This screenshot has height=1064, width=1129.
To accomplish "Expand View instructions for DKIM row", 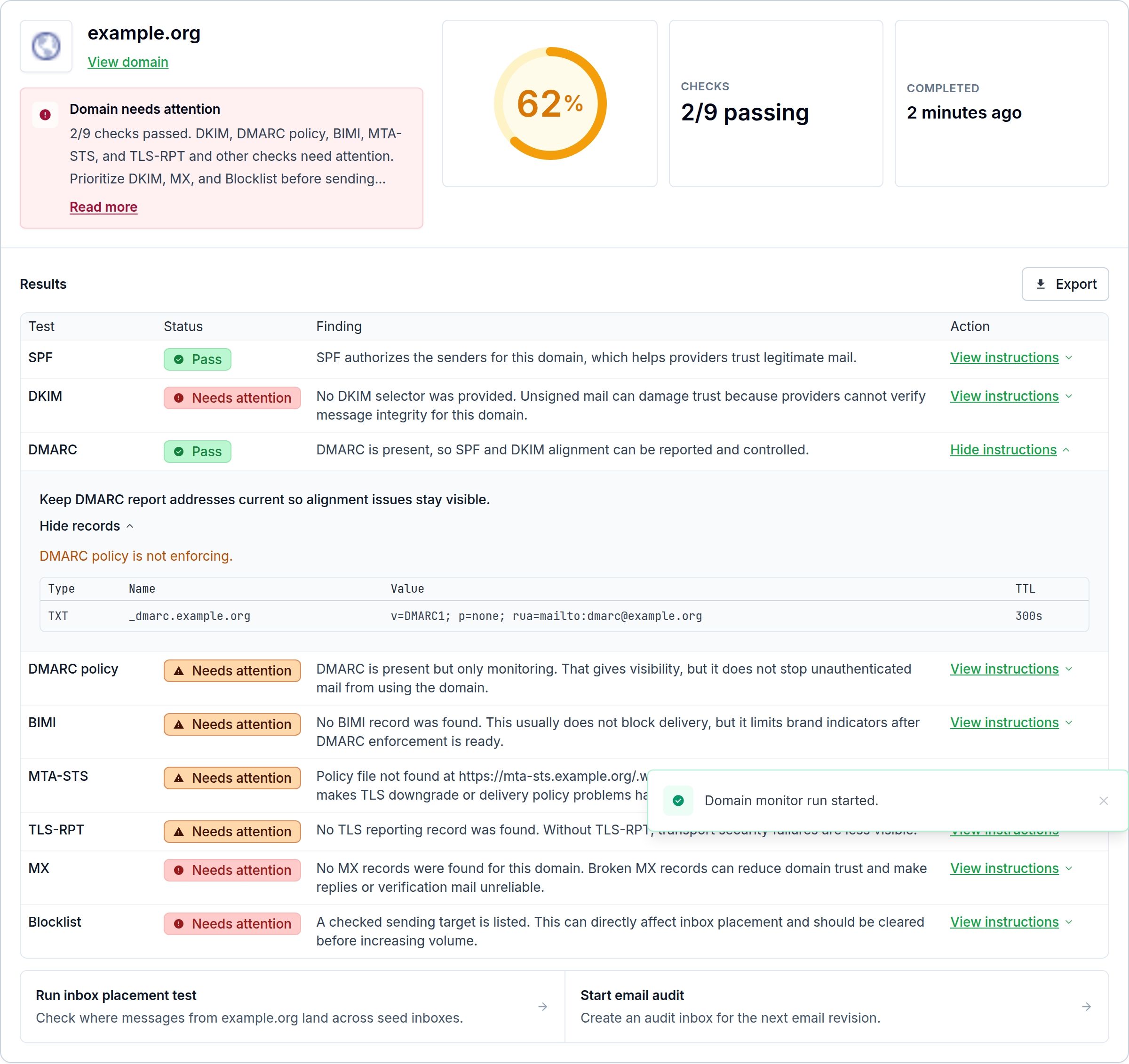I will point(1011,397).
